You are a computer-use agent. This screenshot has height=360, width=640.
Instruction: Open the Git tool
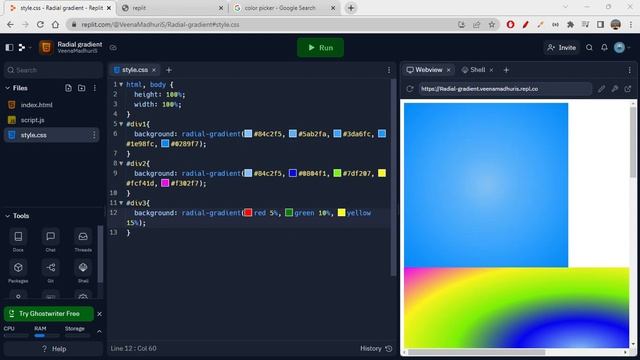(x=51, y=271)
